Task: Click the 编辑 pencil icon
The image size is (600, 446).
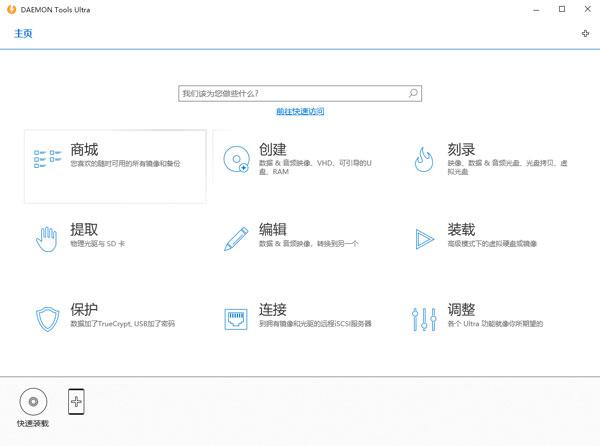Action: click(x=236, y=238)
